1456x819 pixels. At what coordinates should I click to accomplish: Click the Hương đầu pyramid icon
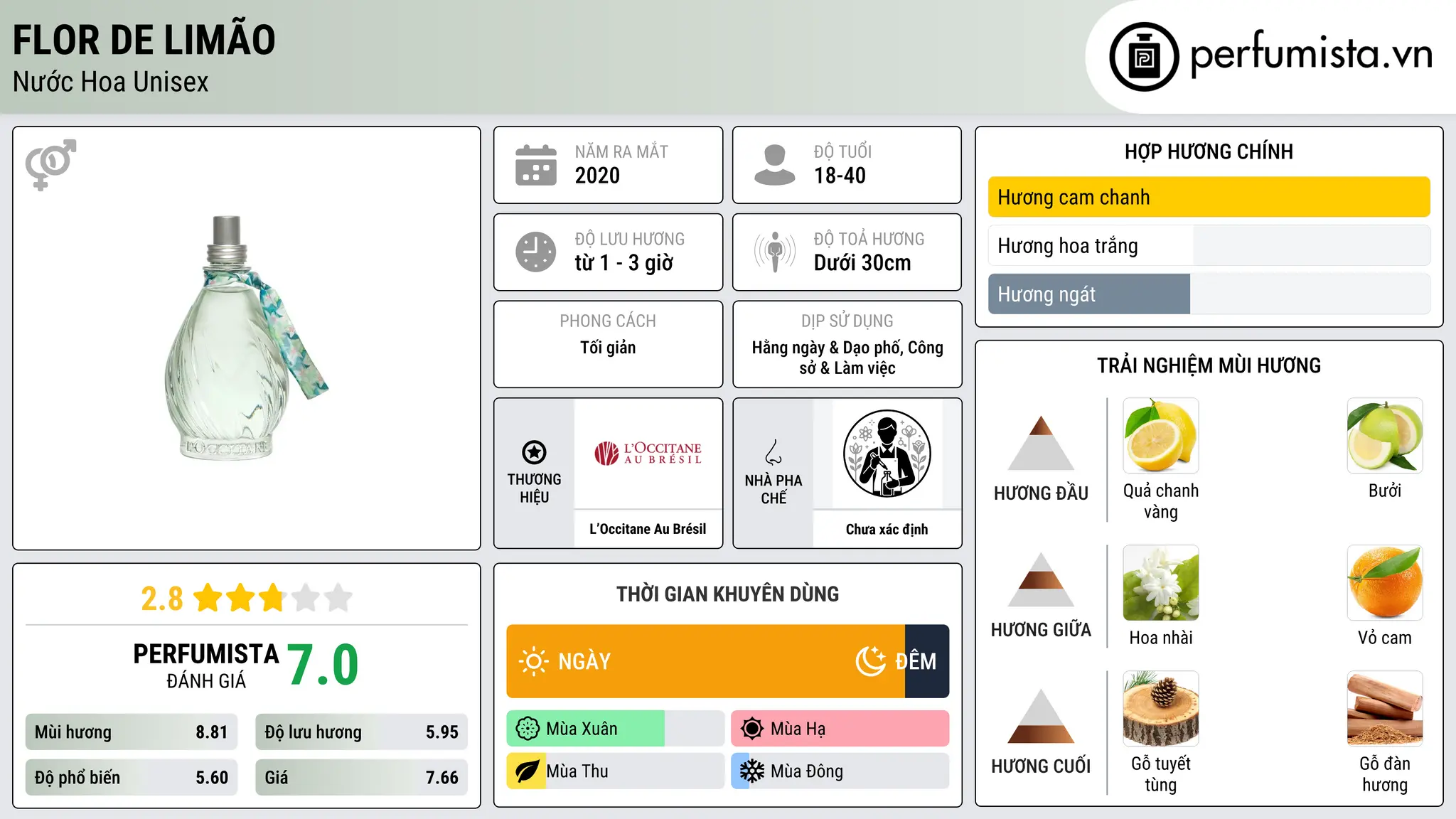[x=1041, y=443]
